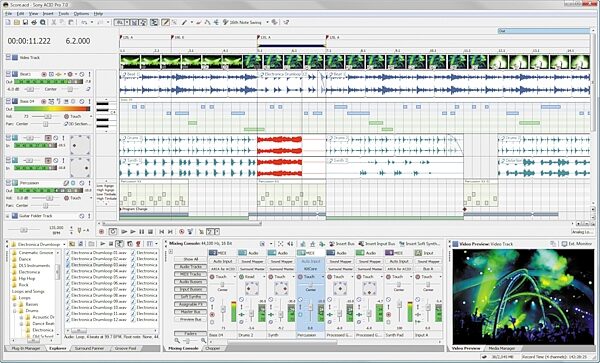Screen dimensions: 600x363
Task: Click the Faders button in Mixing Console
Action: pyautogui.click(x=191, y=334)
